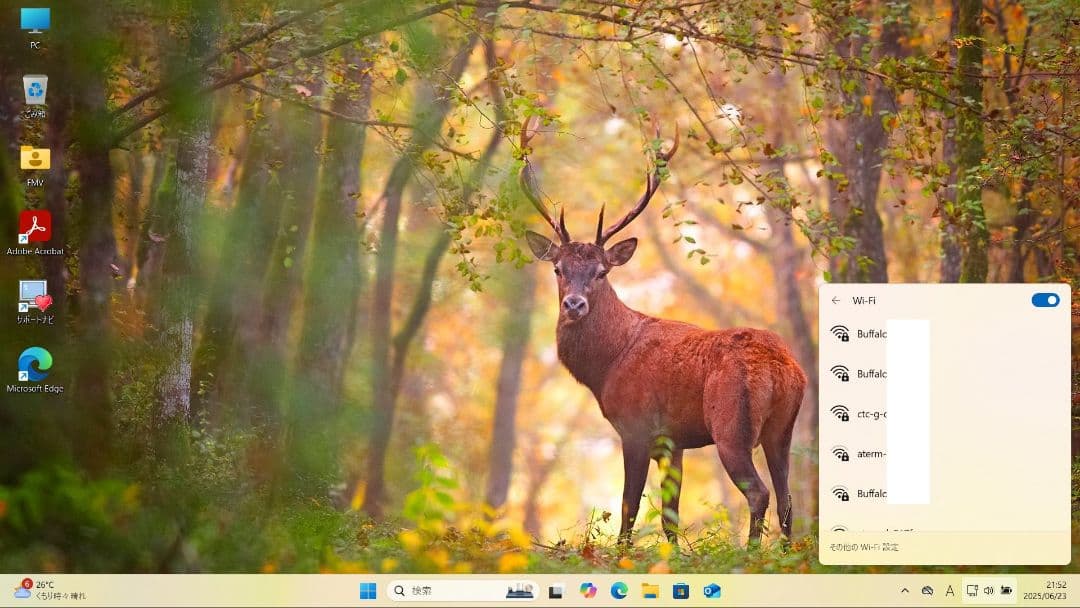Open File Explorer from the taskbar
The width and height of the screenshot is (1080, 608).
pyautogui.click(x=650, y=590)
